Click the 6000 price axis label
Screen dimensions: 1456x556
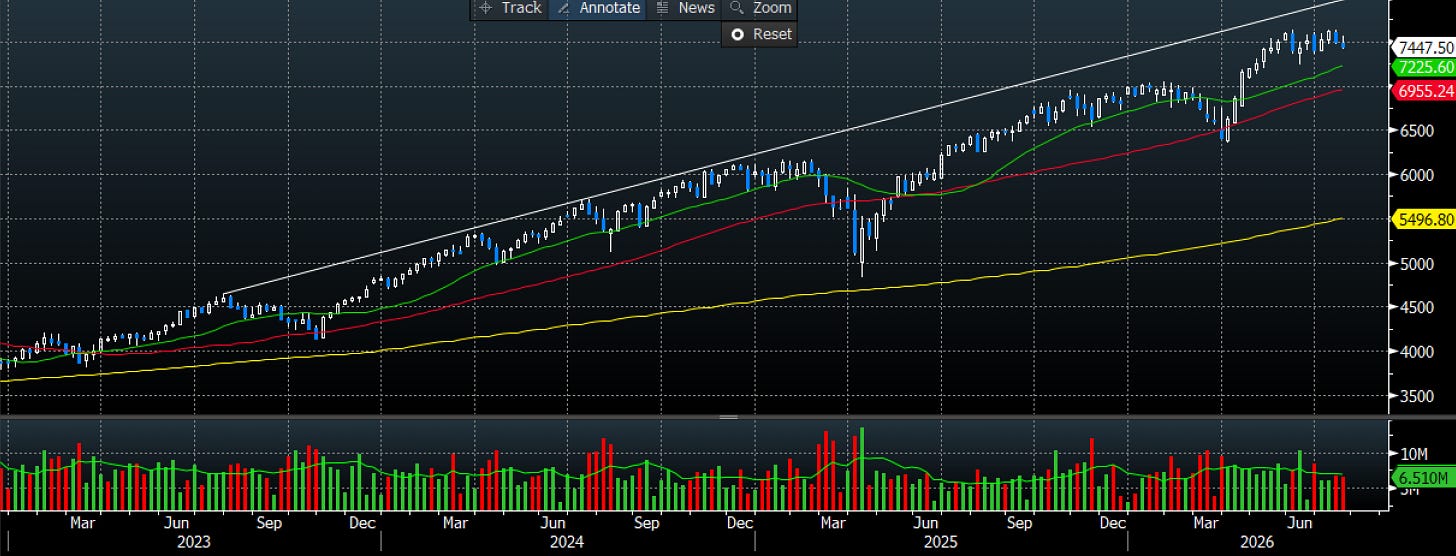[1419, 175]
